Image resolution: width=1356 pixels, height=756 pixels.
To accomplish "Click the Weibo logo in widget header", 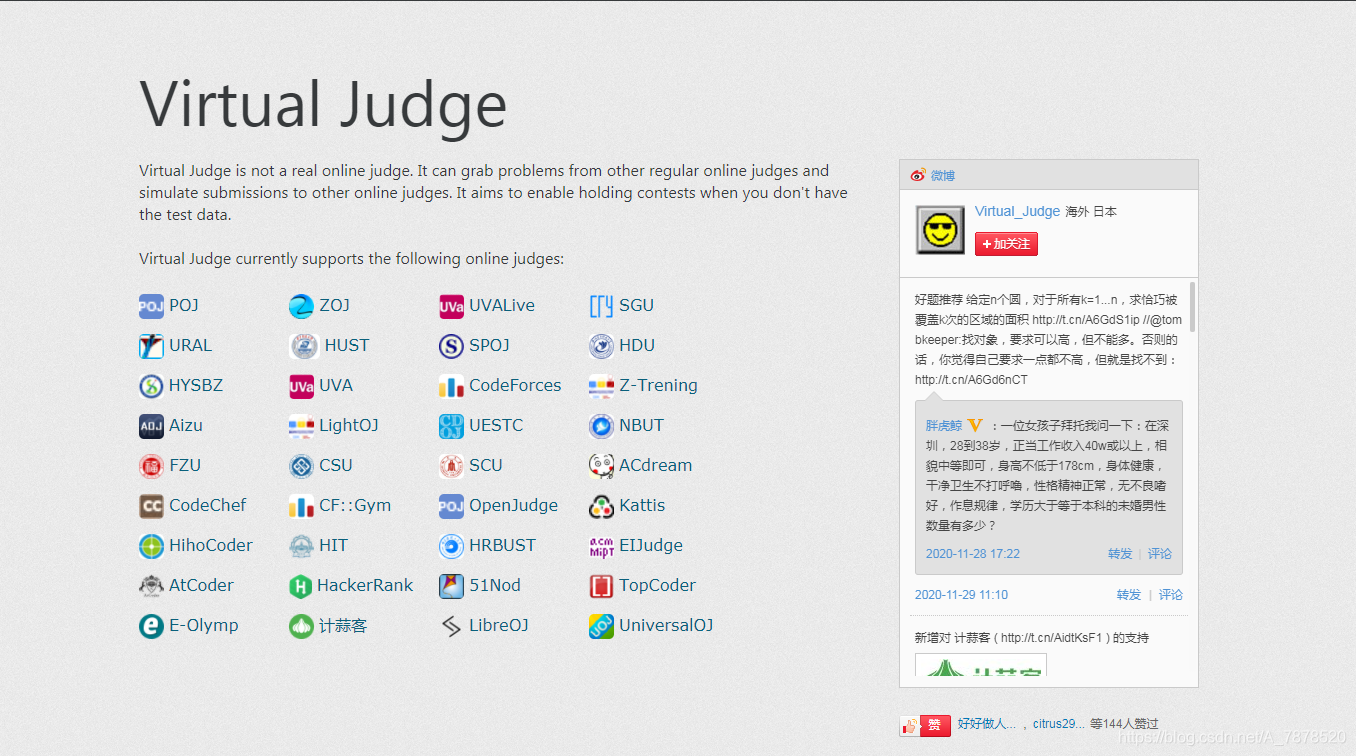I will point(917,175).
